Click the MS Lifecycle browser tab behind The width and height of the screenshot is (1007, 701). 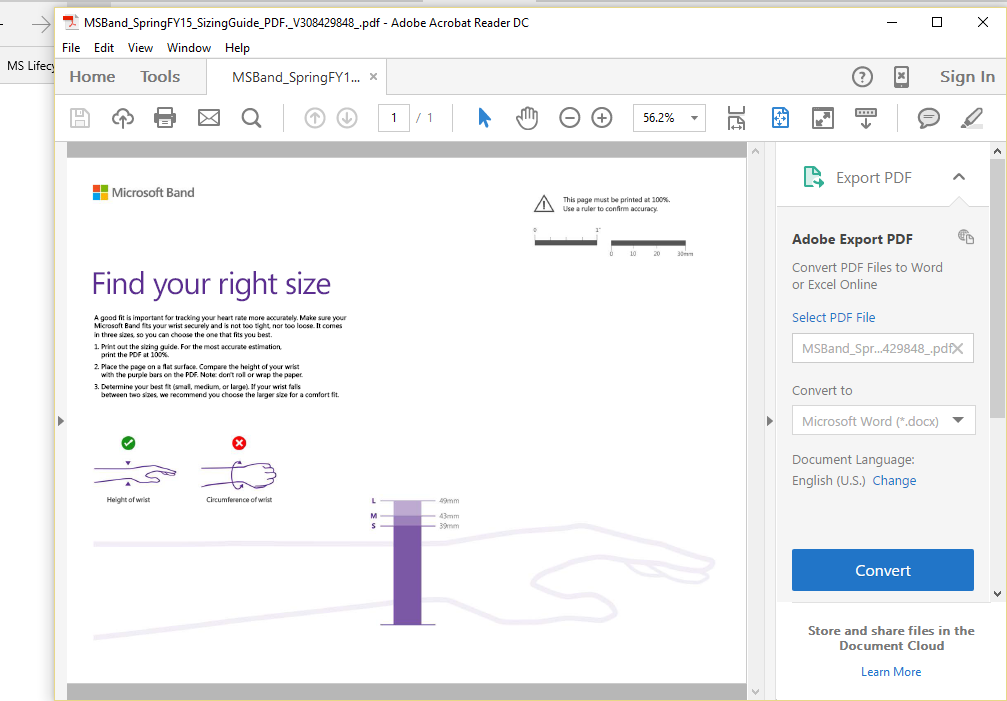click(30, 65)
